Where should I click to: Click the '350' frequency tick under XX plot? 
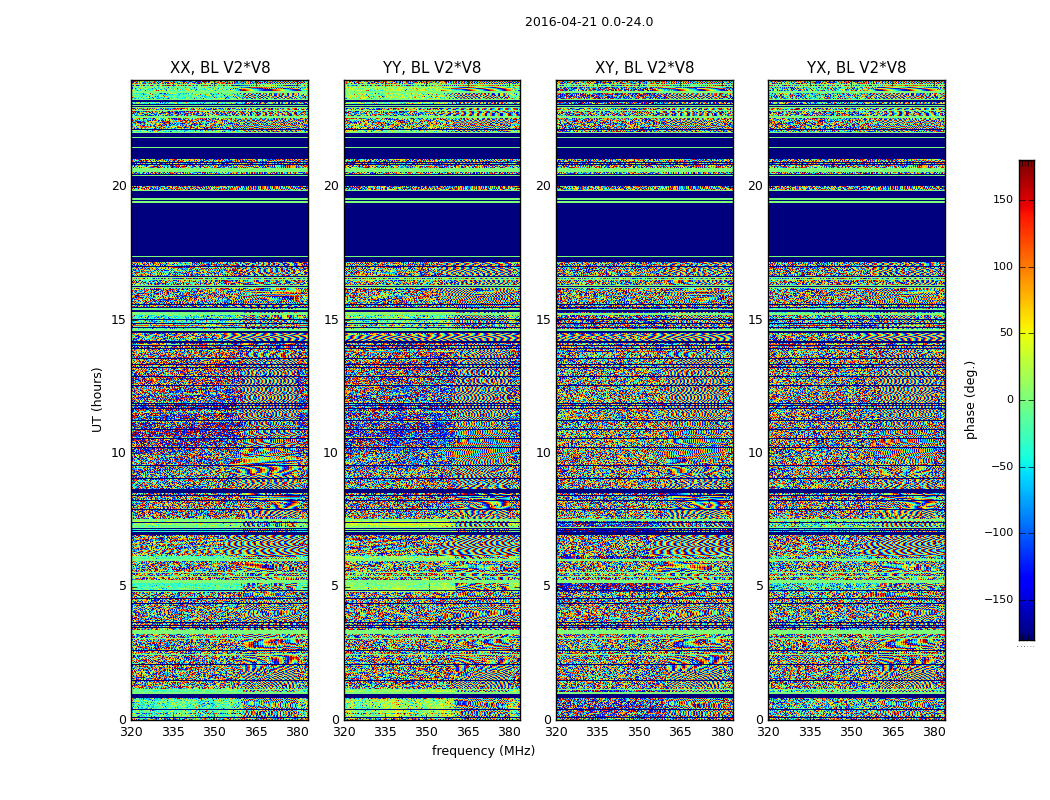214,732
